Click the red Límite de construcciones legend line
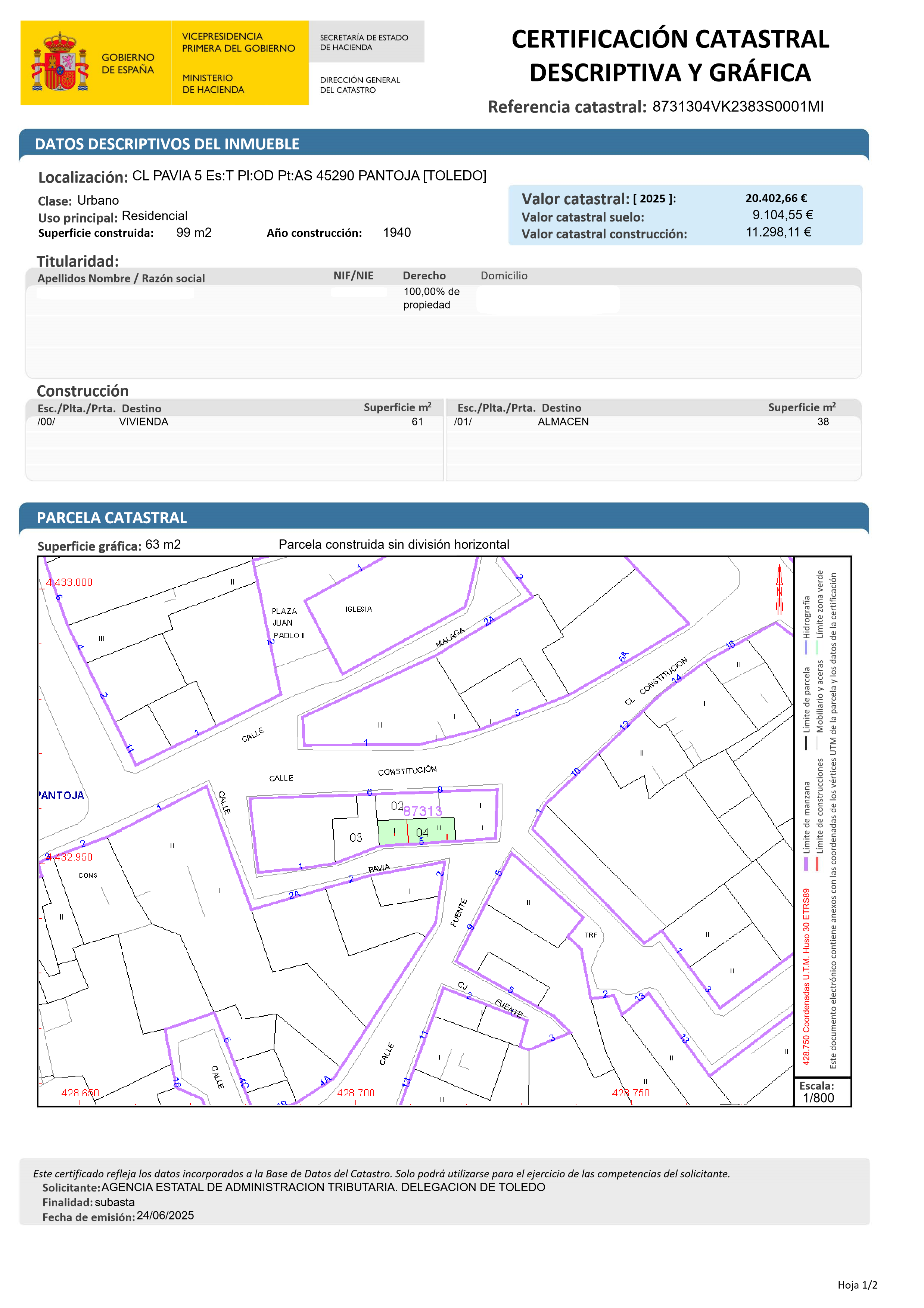924x1308 pixels. point(817,864)
